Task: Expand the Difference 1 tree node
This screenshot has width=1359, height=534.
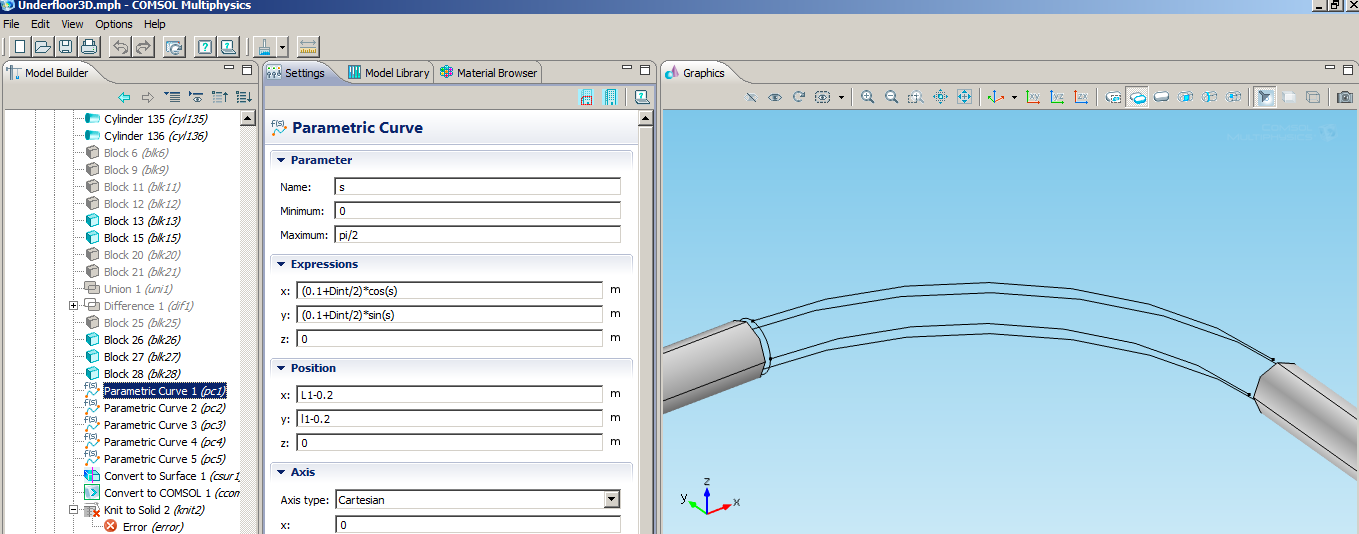Action: pos(73,306)
